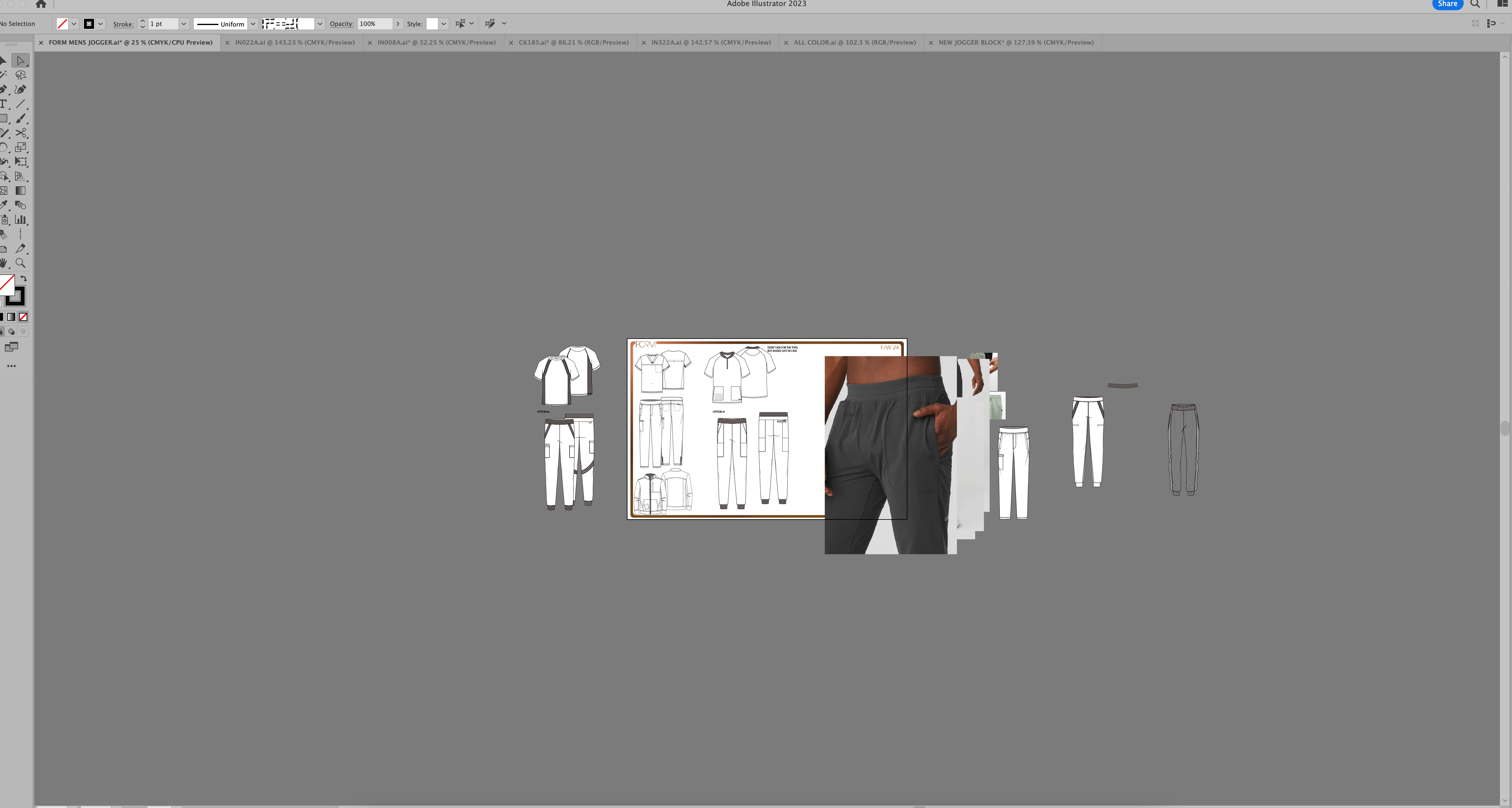Set the color mode to None
The height and width of the screenshot is (808, 1512).
pos(23,317)
